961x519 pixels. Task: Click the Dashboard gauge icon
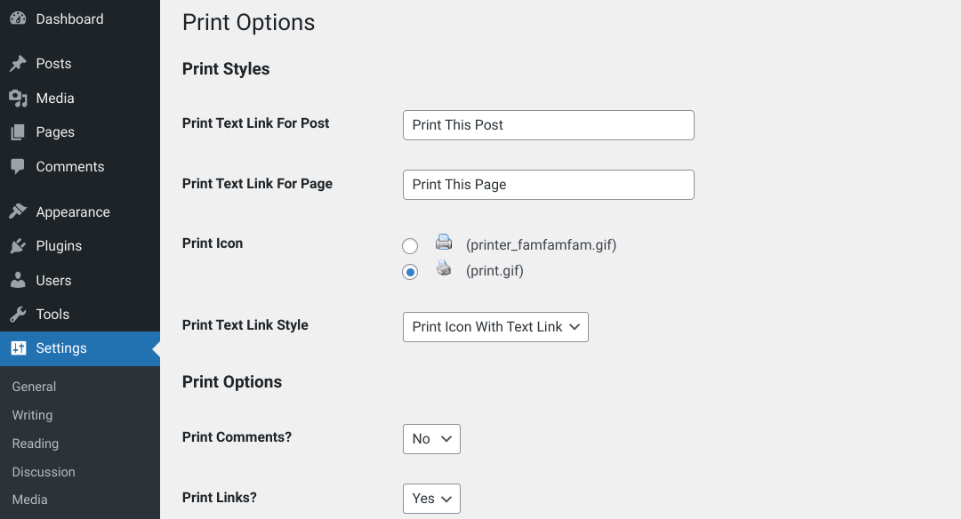pos(18,19)
